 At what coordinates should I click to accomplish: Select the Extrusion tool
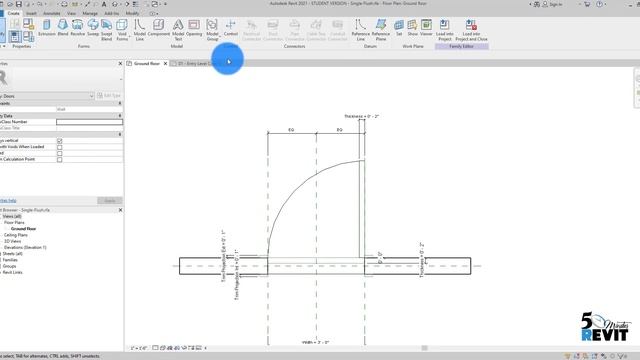(x=47, y=28)
